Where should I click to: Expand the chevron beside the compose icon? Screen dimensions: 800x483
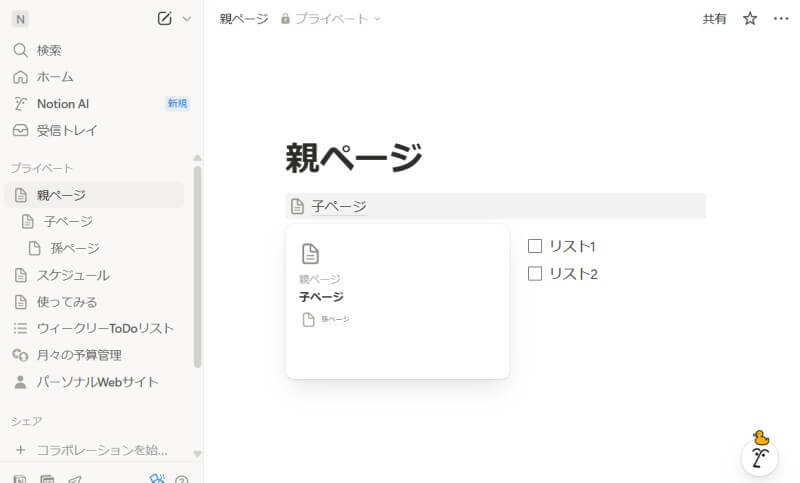[x=187, y=19]
